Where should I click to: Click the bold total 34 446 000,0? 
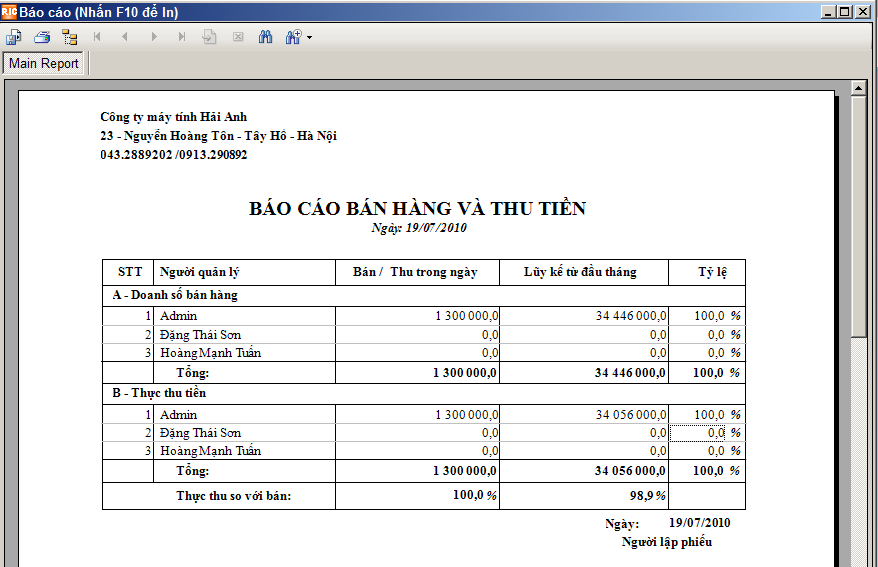click(630, 373)
